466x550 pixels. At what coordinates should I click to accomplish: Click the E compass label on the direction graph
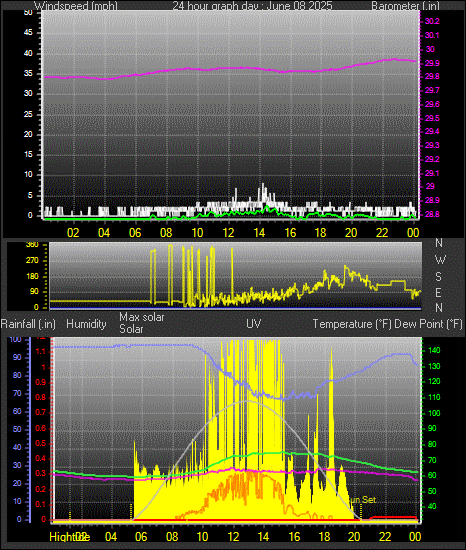(x=438, y=292)
